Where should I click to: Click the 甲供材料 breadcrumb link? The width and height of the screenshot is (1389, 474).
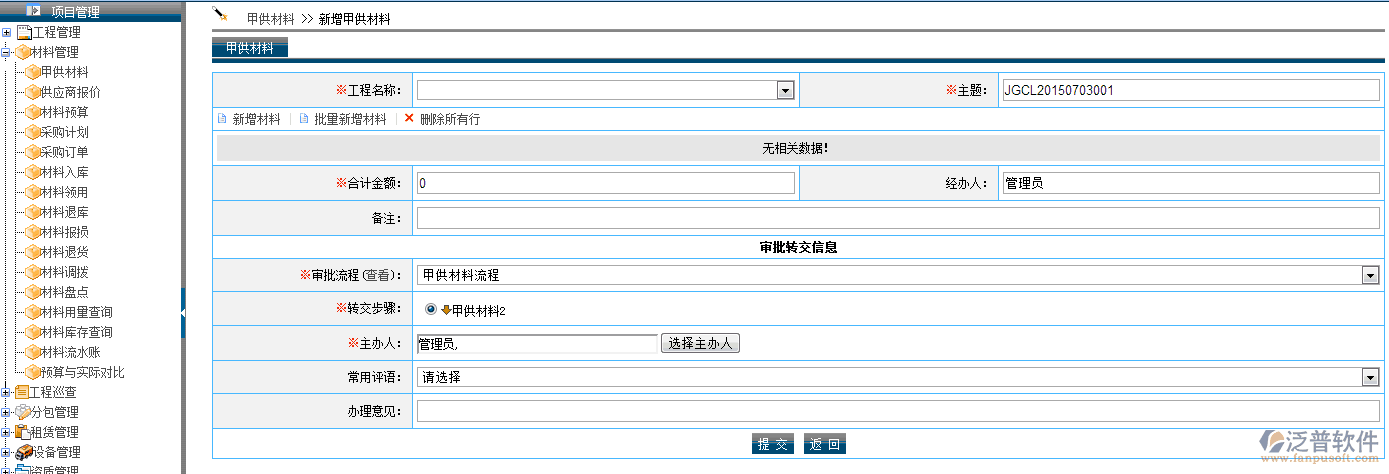click(x=270, y=19)
